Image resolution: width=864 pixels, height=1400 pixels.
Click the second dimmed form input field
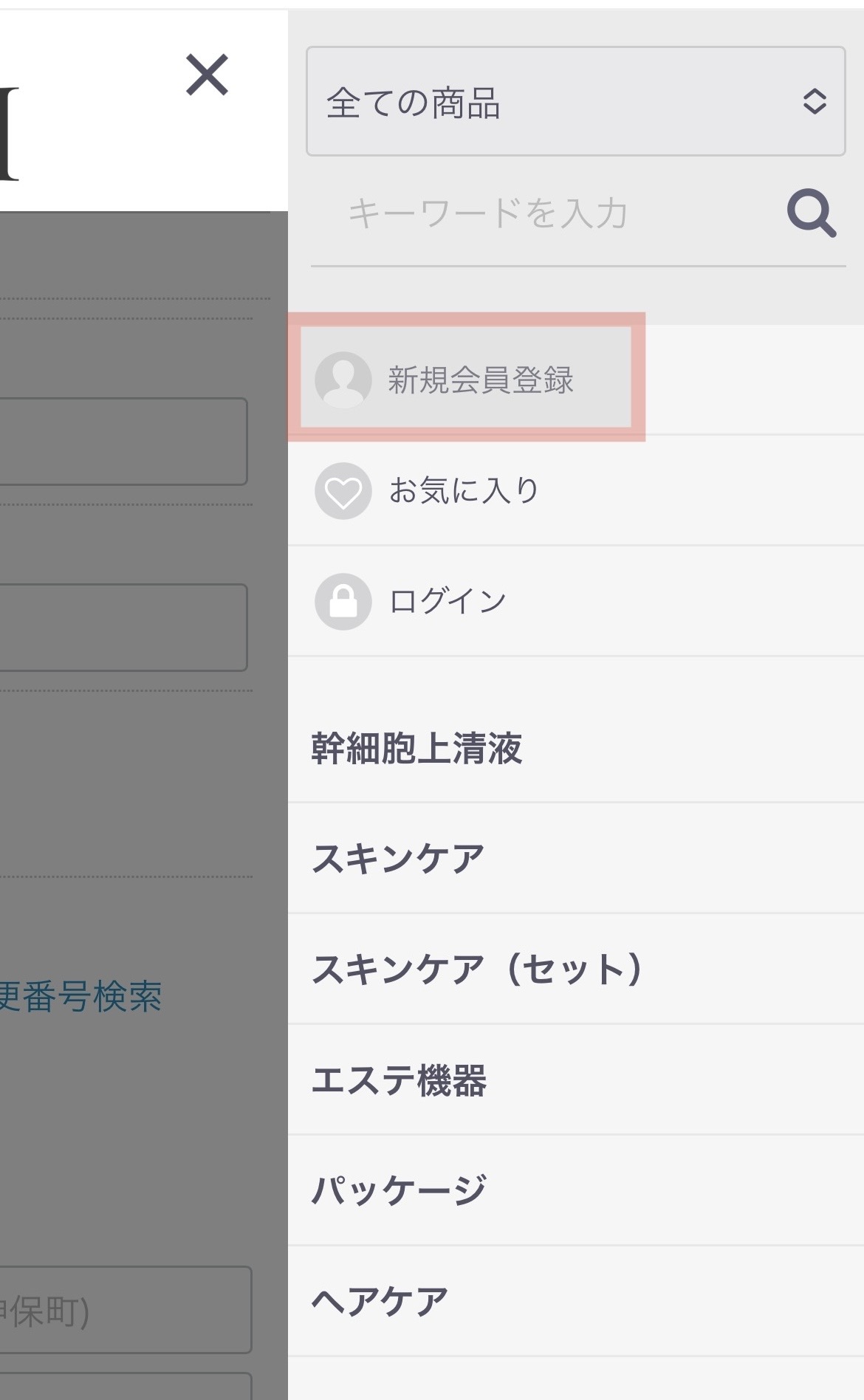[123, 628]
